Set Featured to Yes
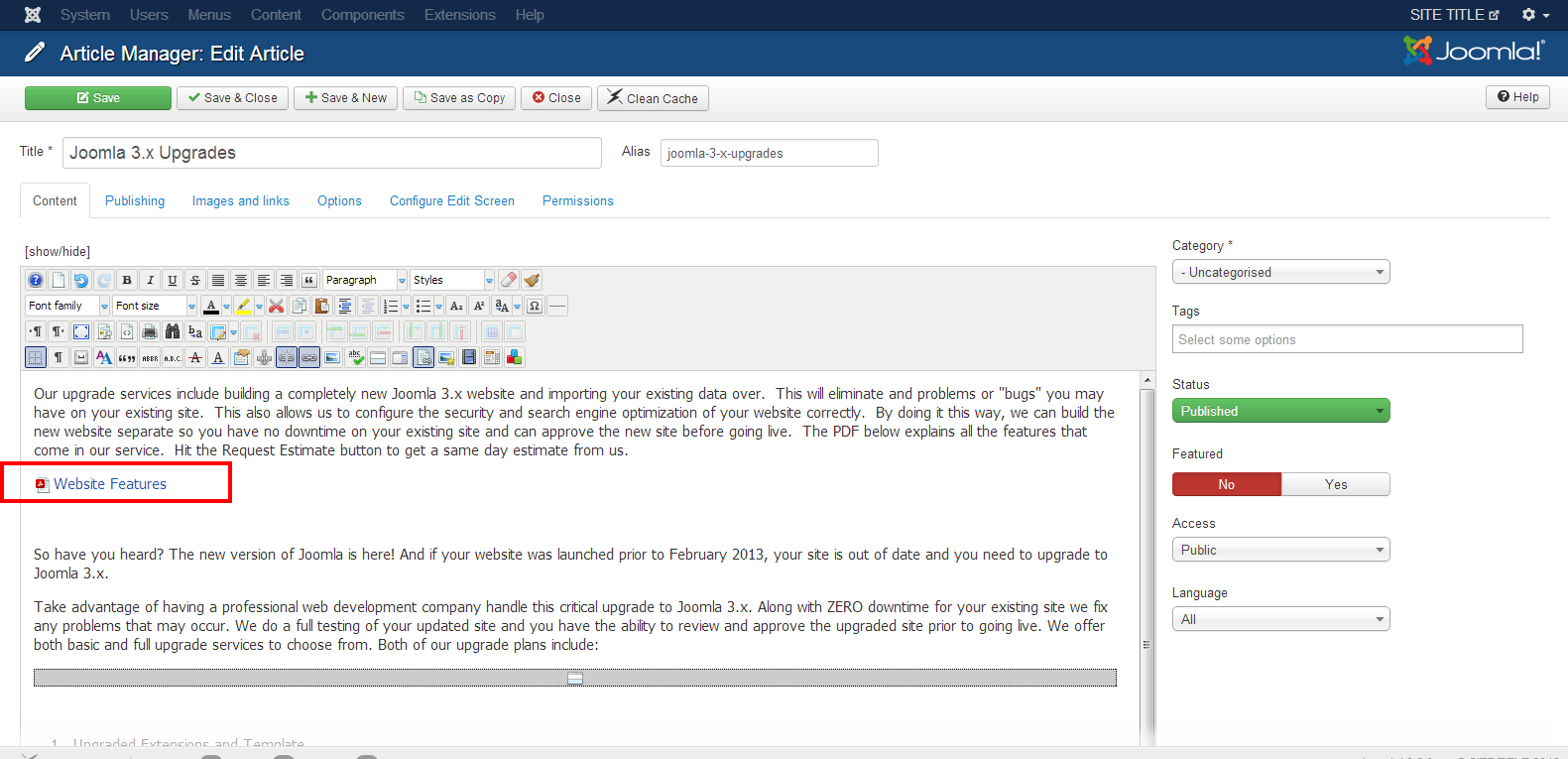Viewport: 1568px width, 759px height. pyautogui.click(x=1336, y=484)
